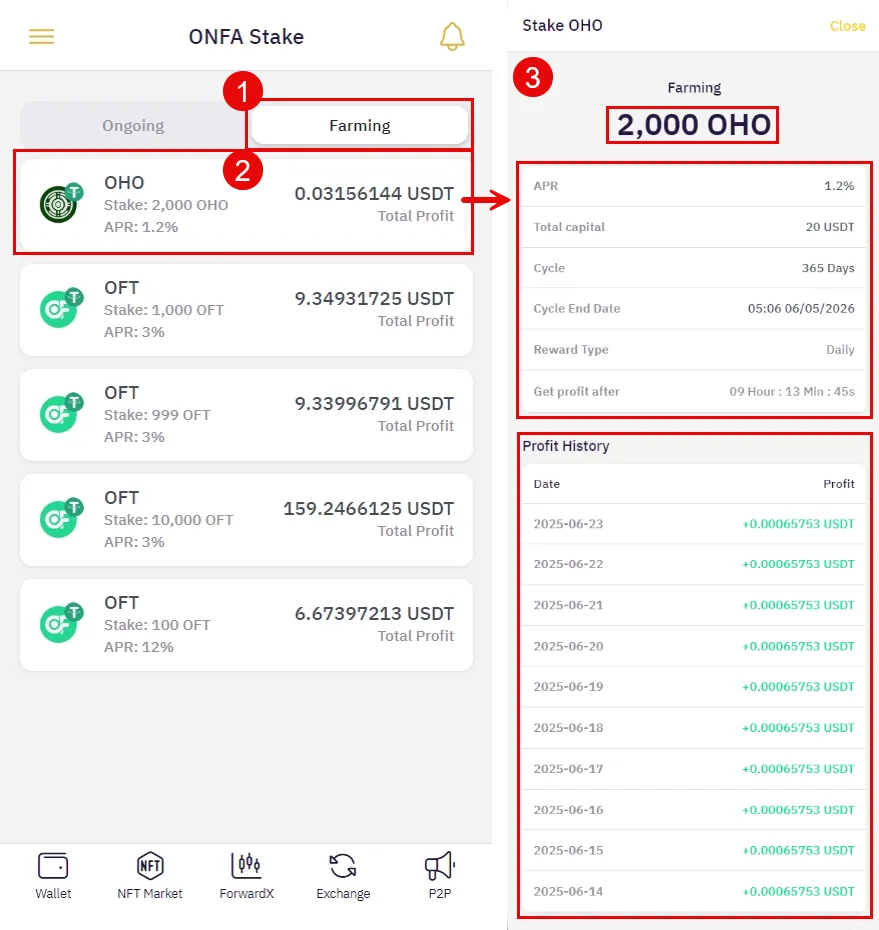The image size is (879, 930).
Task: Open the hamburger menu icon
Action: point(42,37)
